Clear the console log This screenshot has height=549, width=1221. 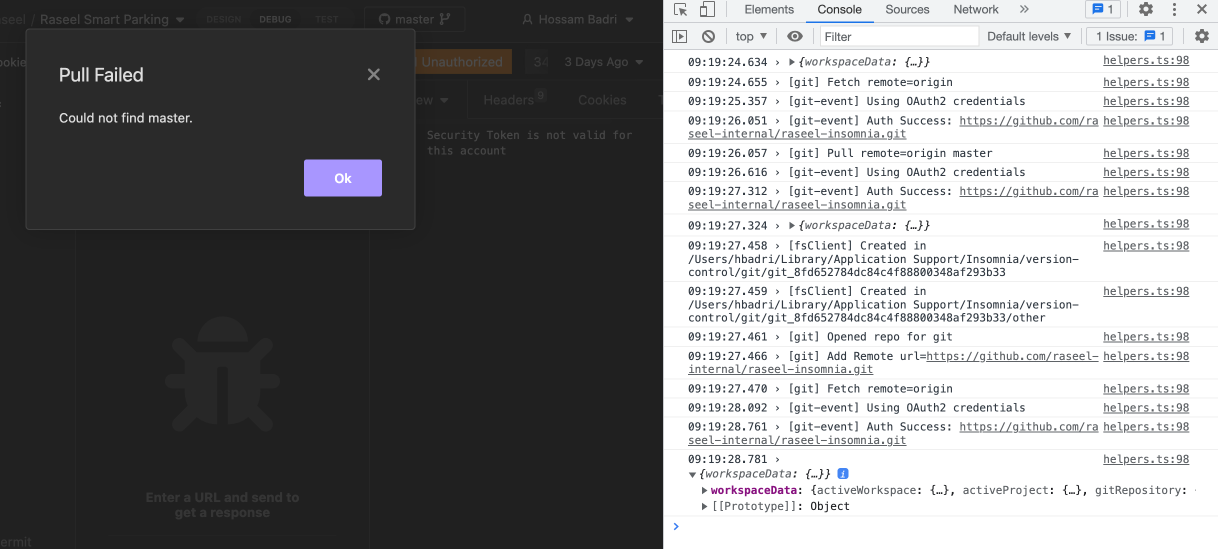click(708, 36)
